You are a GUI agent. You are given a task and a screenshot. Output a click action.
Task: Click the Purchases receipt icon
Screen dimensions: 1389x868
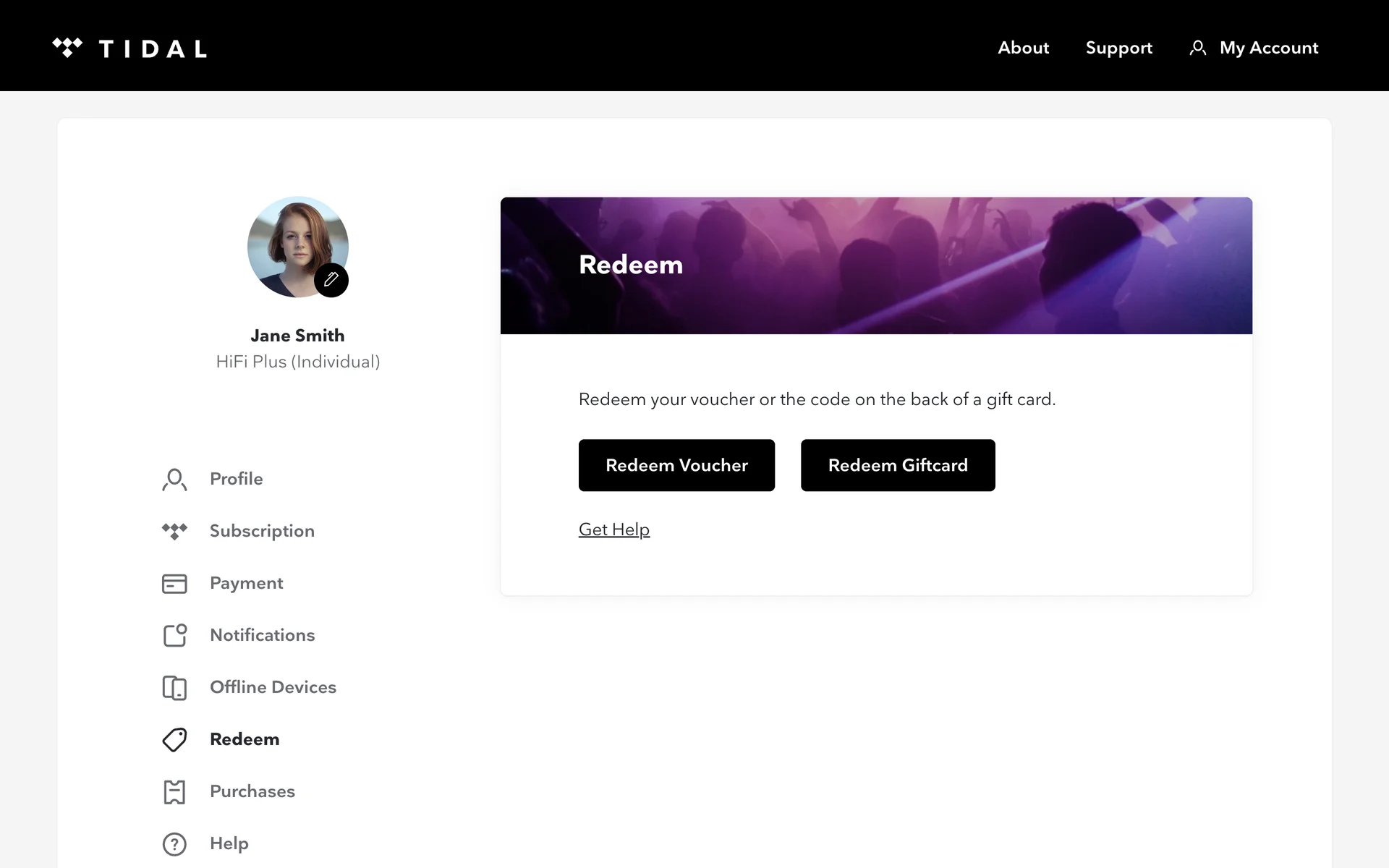pyautogui.click(x=174, y=792)
